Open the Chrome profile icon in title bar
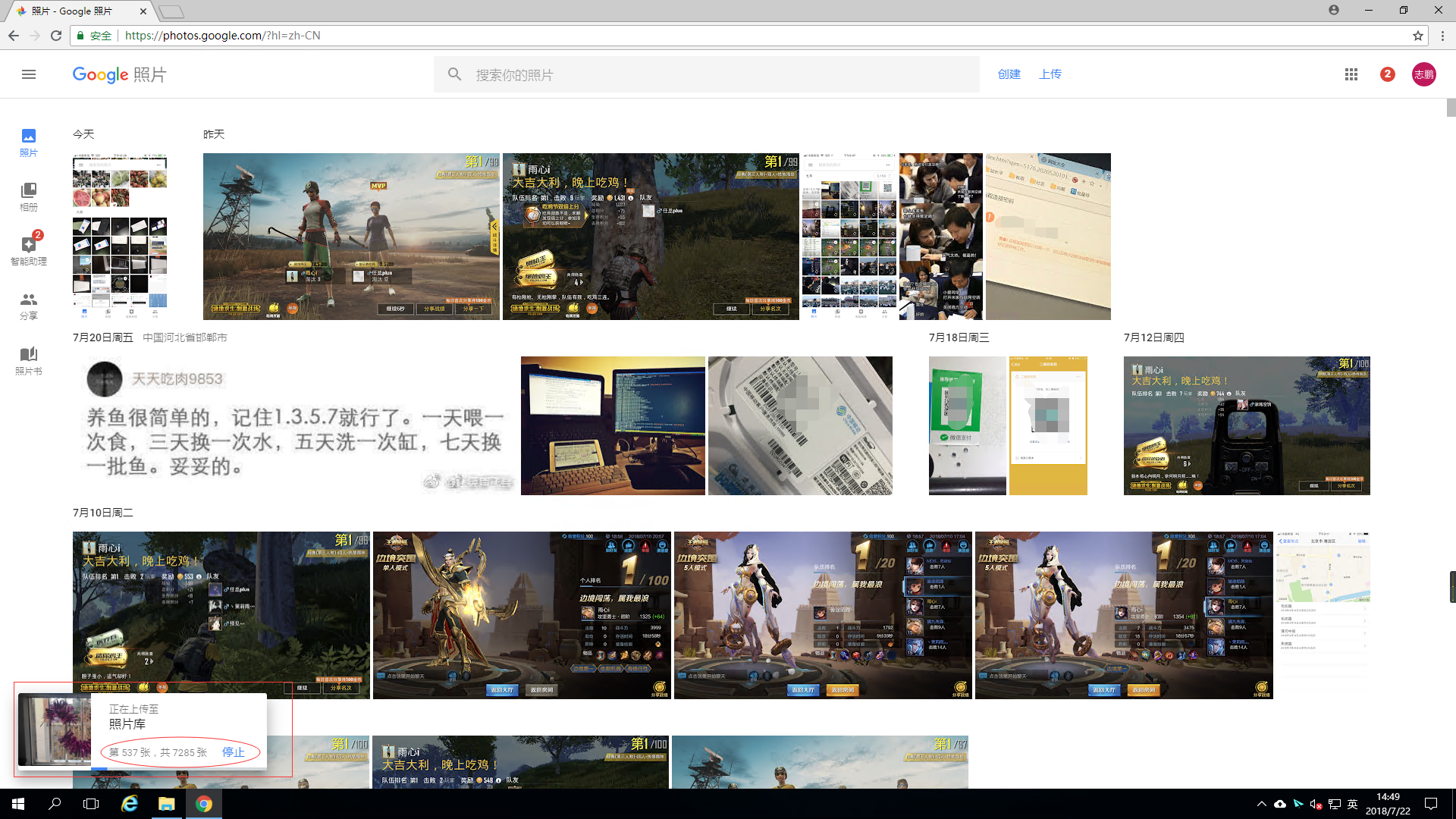 (x=1333, y=10)
